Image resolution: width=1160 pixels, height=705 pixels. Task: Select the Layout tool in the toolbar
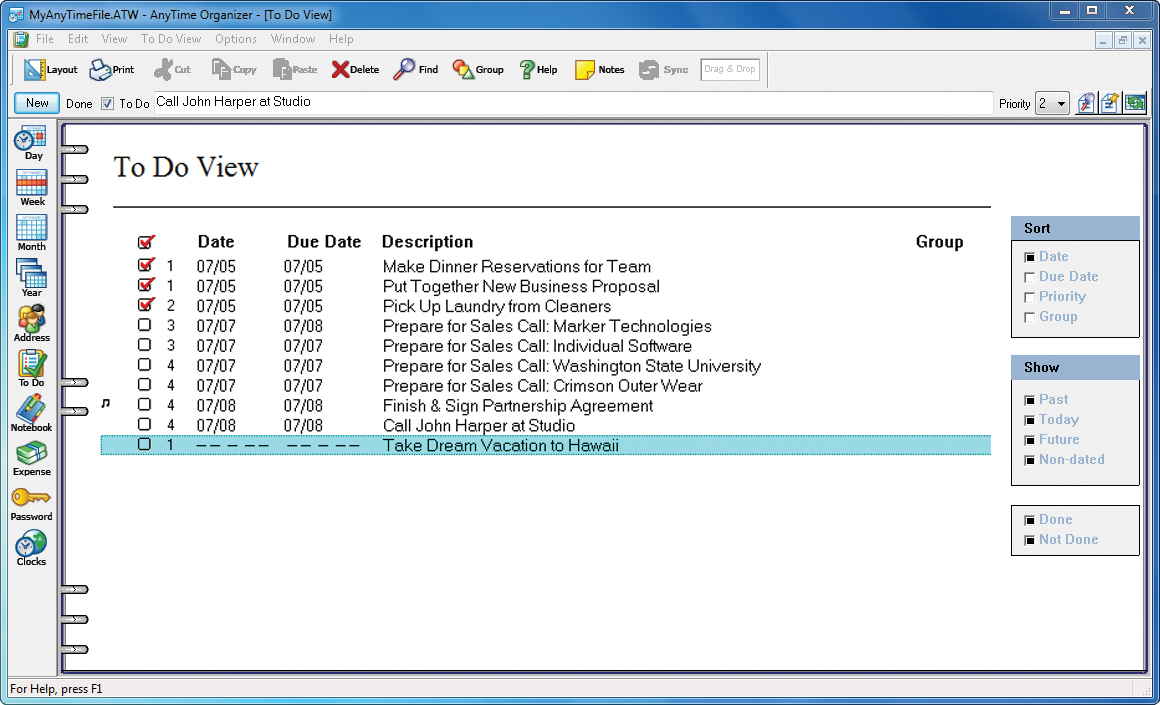(x=49, y=69)
